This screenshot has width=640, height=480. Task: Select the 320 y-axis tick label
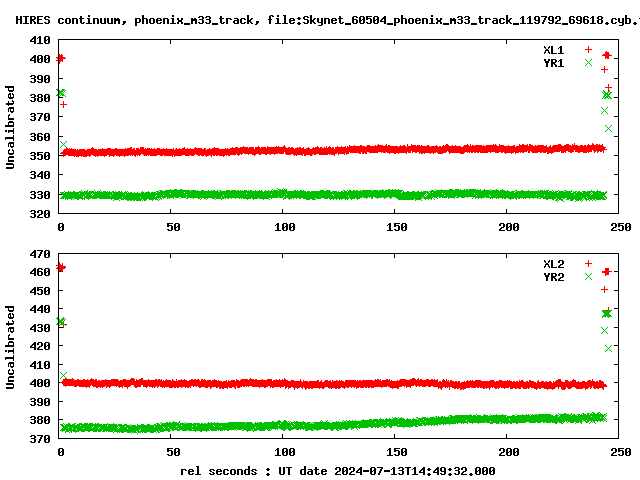[x=40, y=214]
